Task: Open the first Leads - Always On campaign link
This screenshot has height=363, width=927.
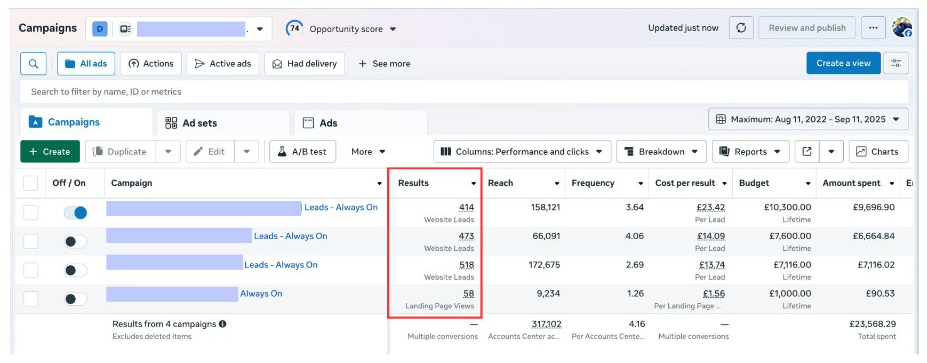Action: coord(341,208)
